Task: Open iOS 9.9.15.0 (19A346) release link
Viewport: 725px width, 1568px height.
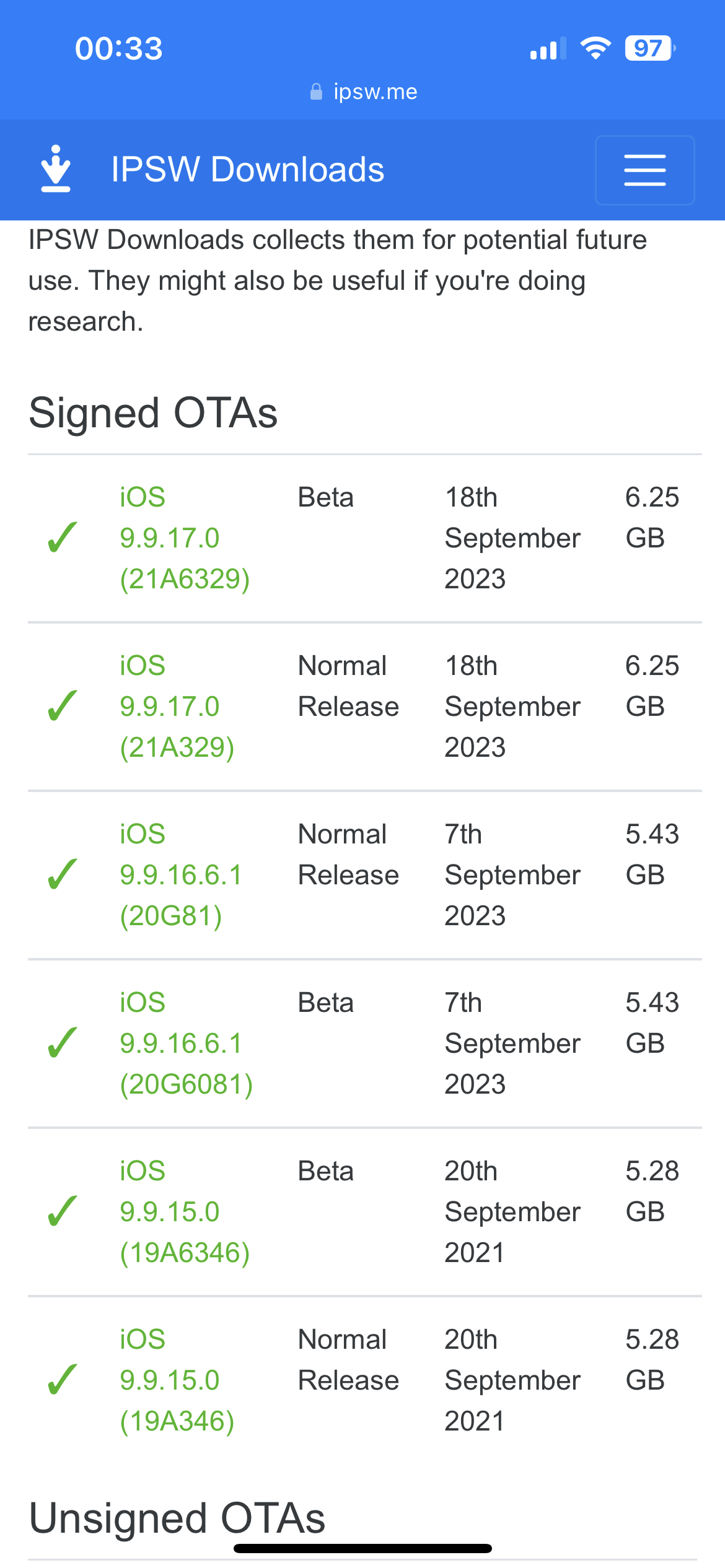Action: 177,1380
